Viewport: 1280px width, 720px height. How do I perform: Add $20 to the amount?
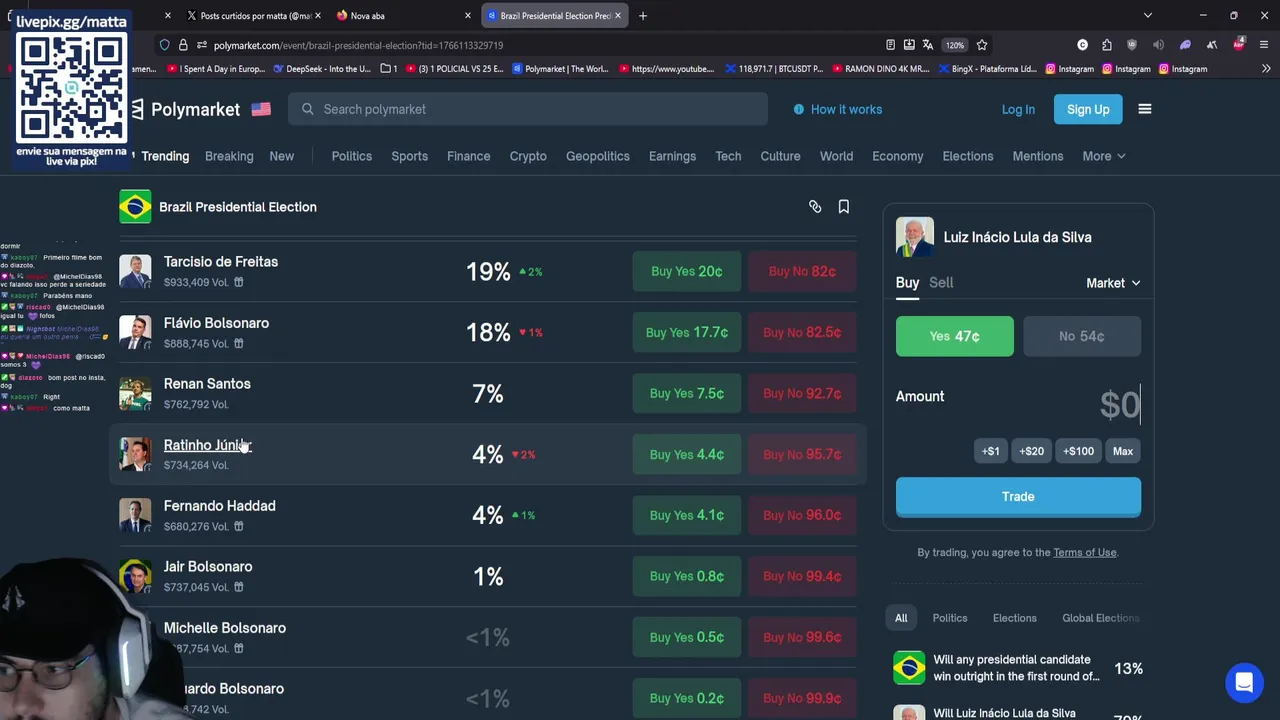click(1031, 451)
